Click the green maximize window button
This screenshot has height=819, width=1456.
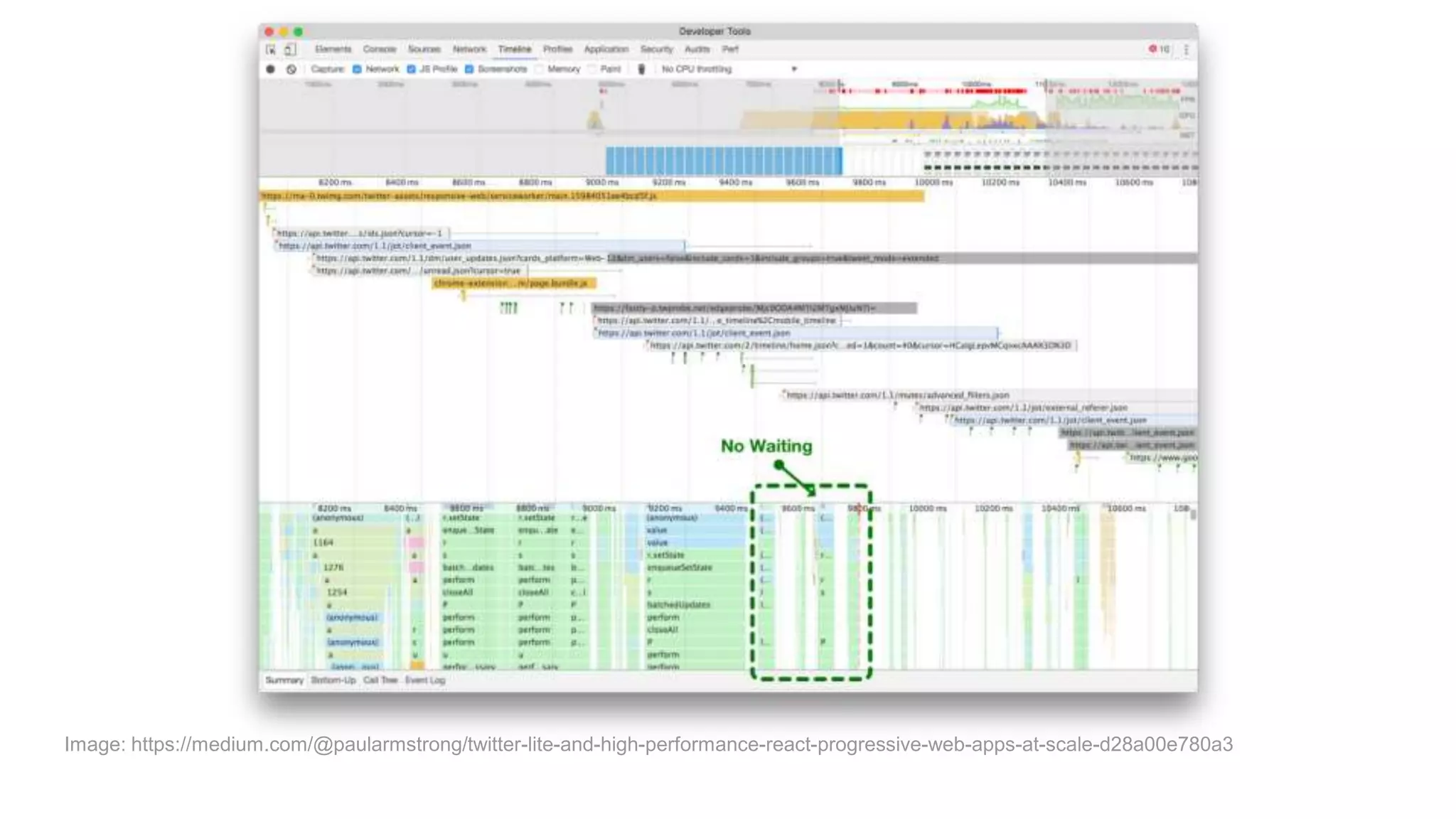tap(299, 32)
